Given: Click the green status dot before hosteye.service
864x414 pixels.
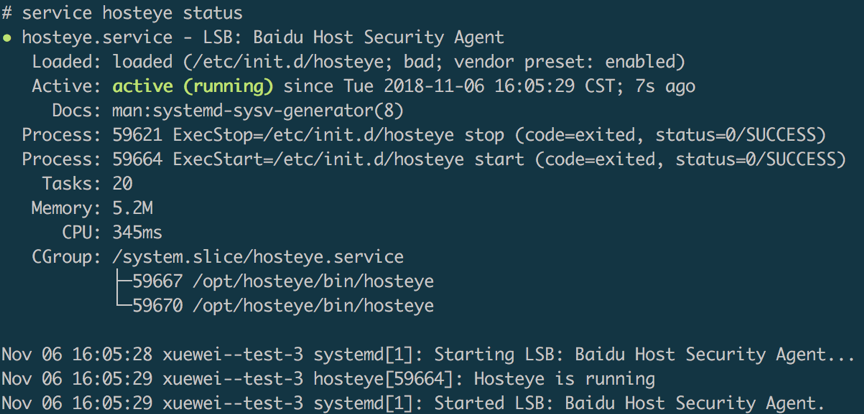Looking at the screenshot, I should click(7, 38).
